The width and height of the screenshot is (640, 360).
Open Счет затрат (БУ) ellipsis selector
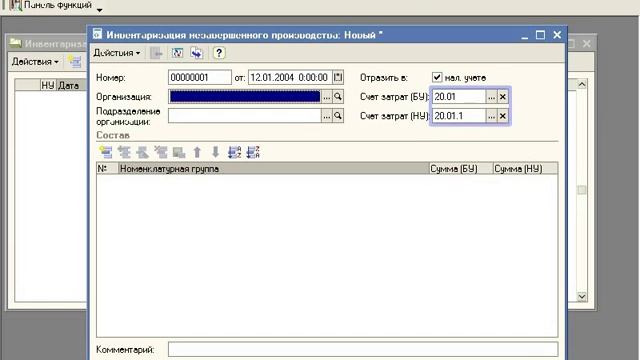(491, 97)
